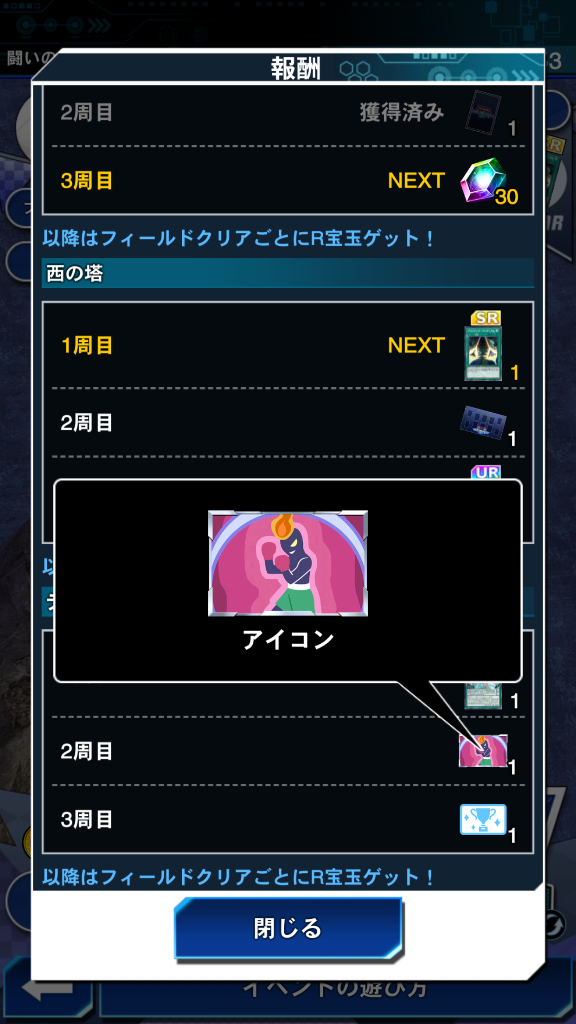Tap the 3周目 NEXT gem row
The height and width of the screenshot is (1024, 576).
(x=288, y=180)
